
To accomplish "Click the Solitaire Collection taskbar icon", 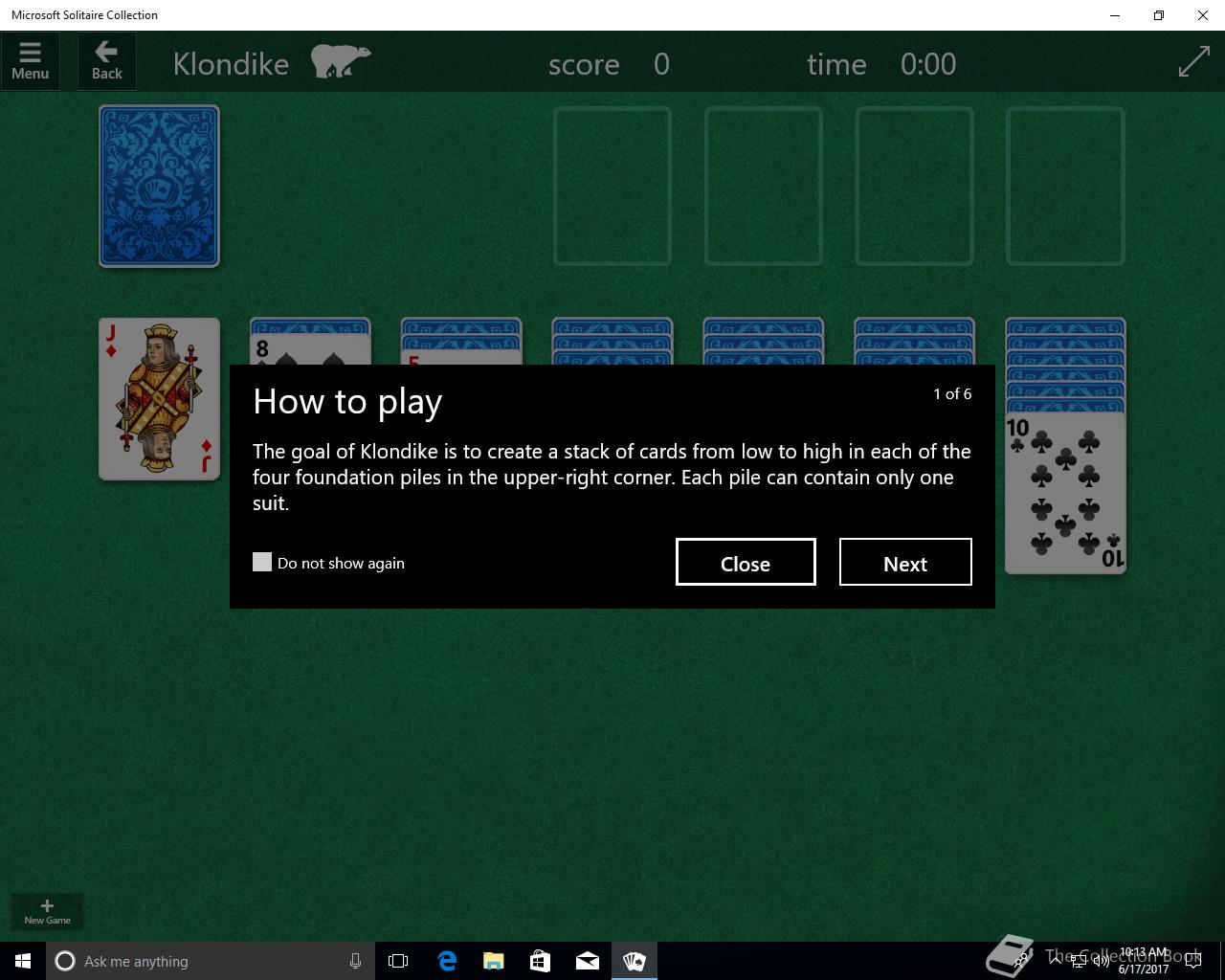I will 635,961.
